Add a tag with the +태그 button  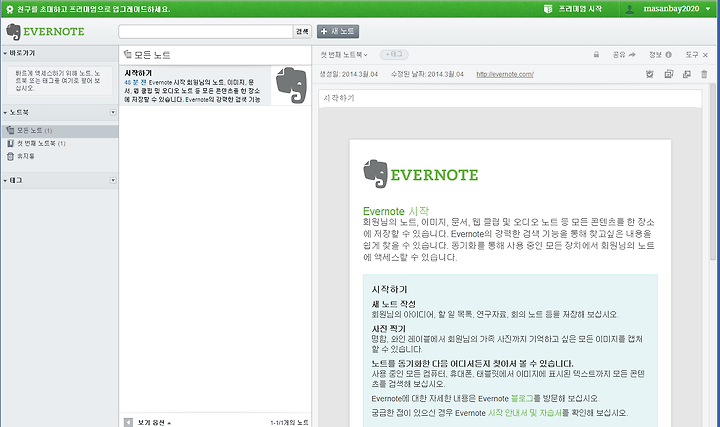pos(394,55)
